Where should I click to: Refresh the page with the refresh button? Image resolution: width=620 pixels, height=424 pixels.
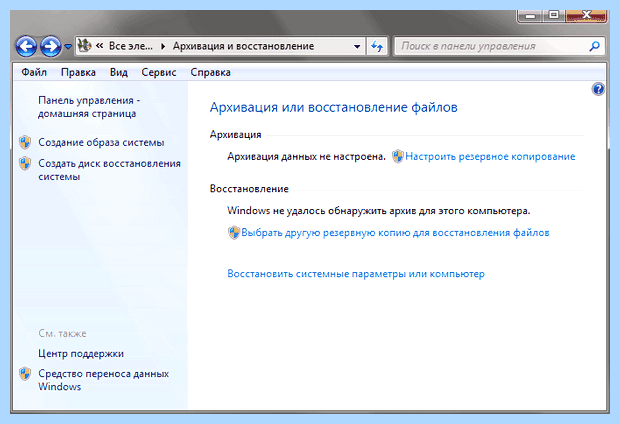(x=377, y=46)
